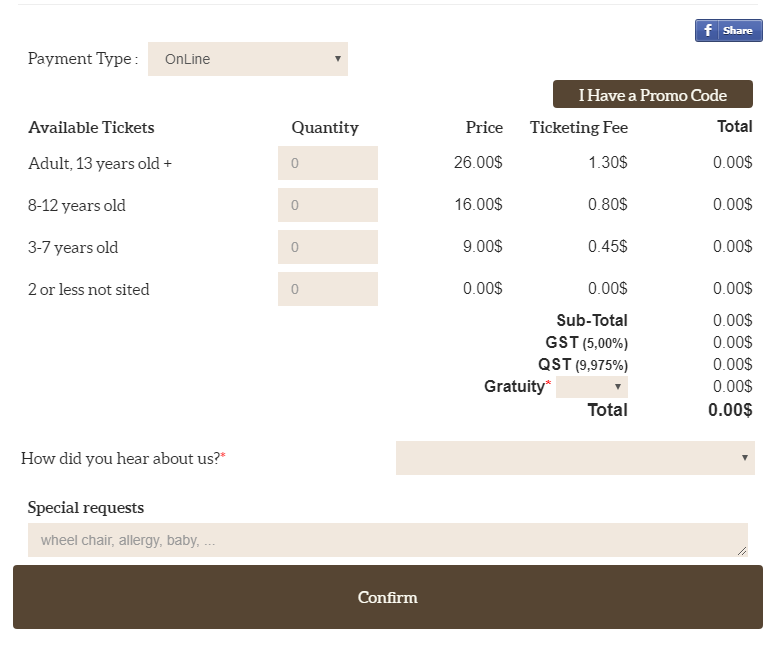781x652 pixels.
Task: Click resize handle of Special requests box
Action: (742, 551)
